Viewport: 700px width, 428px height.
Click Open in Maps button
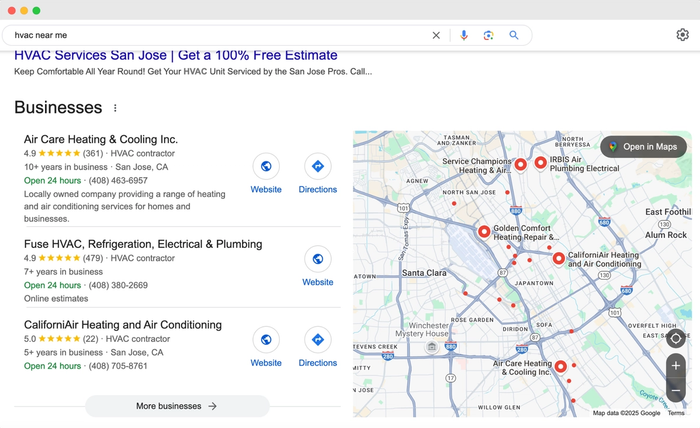(x=644, y=147)
